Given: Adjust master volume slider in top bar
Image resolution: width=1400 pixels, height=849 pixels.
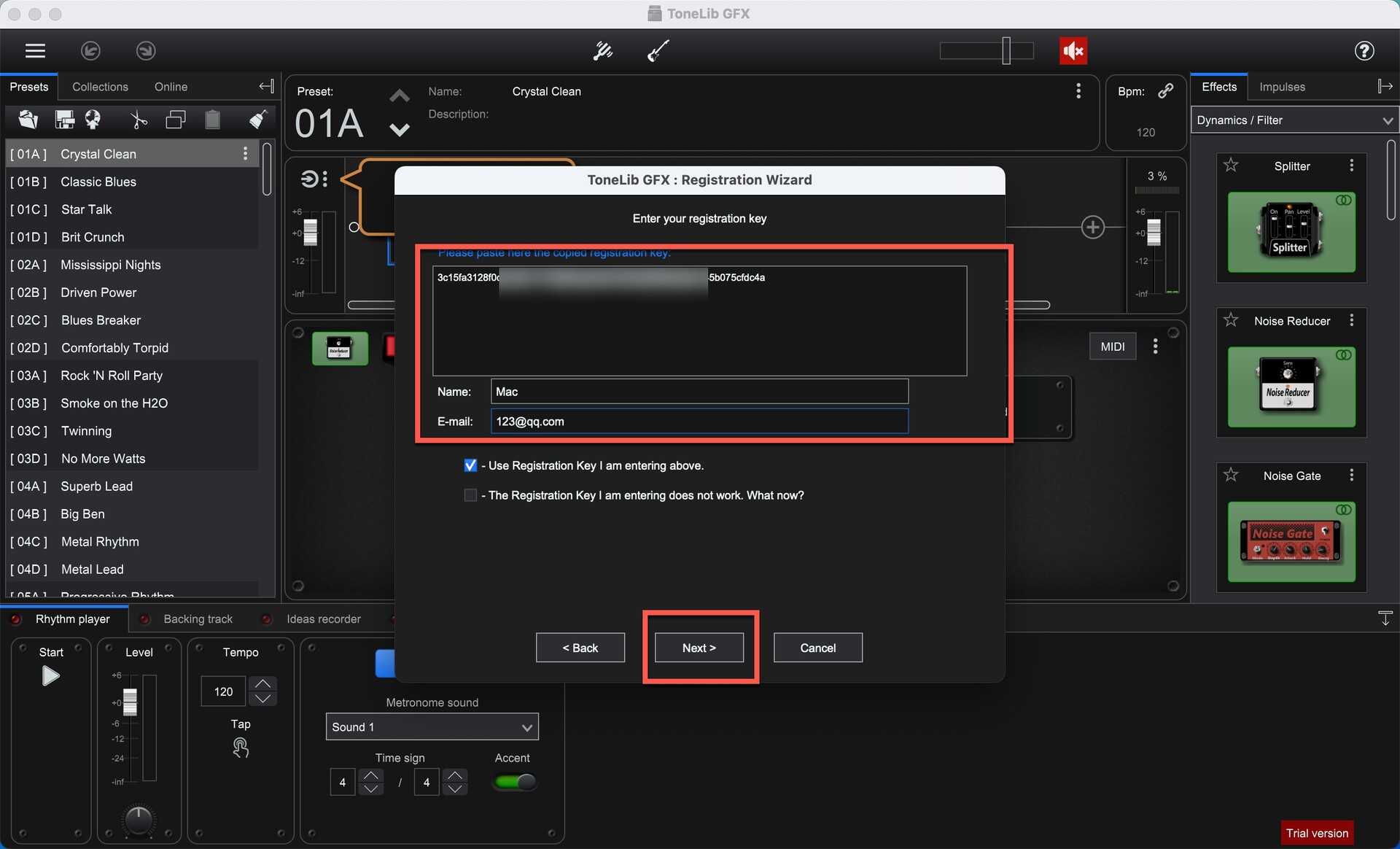Looking at the screenshot, I should [1006, 50].
